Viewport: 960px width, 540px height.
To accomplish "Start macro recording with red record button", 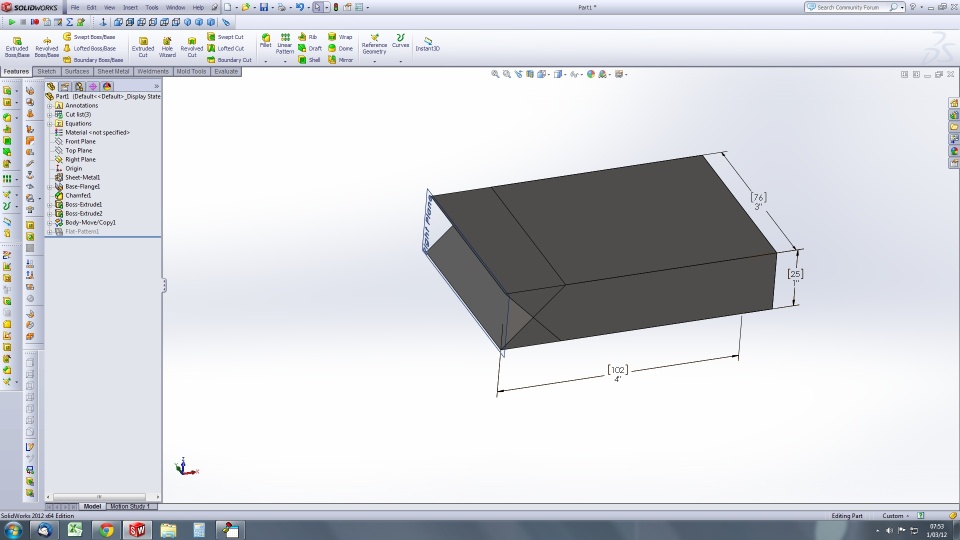I will coord(35,22).
